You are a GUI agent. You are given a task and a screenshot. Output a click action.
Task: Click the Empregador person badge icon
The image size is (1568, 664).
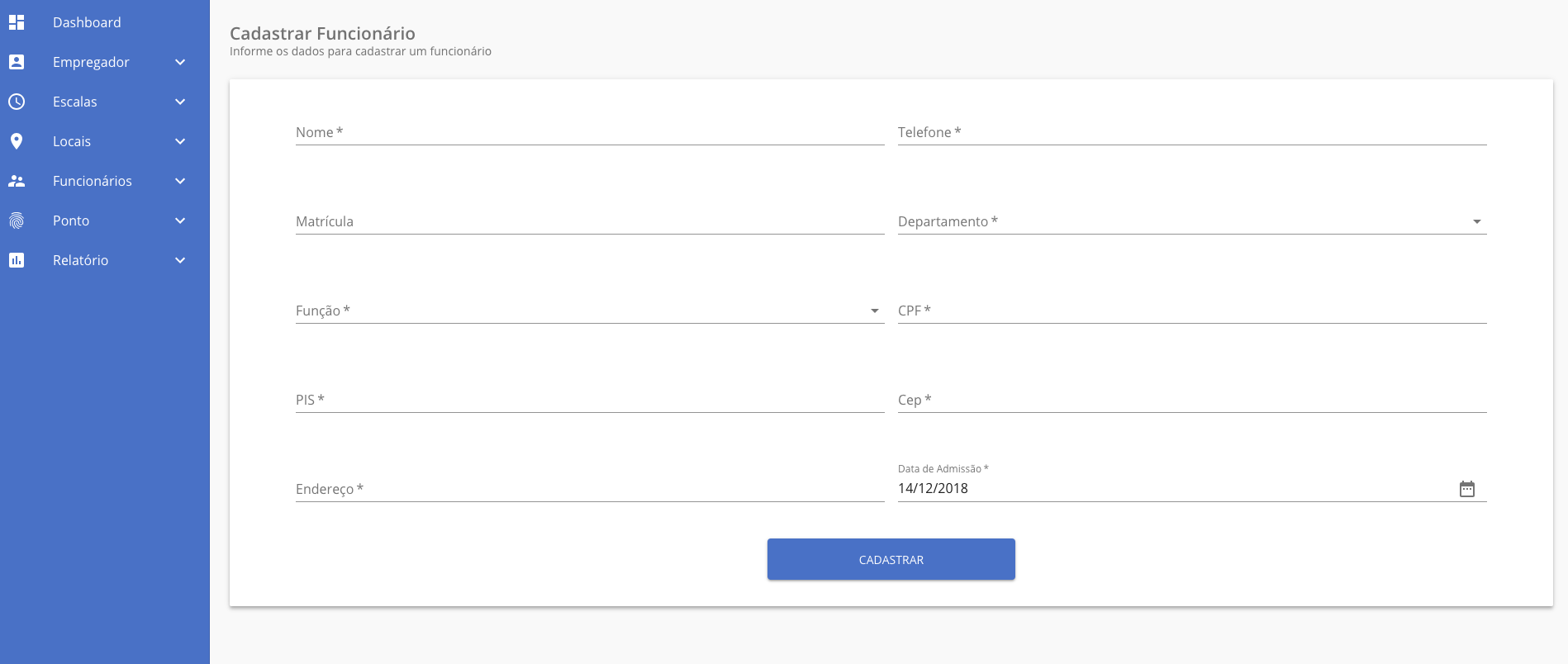point(17,62)
